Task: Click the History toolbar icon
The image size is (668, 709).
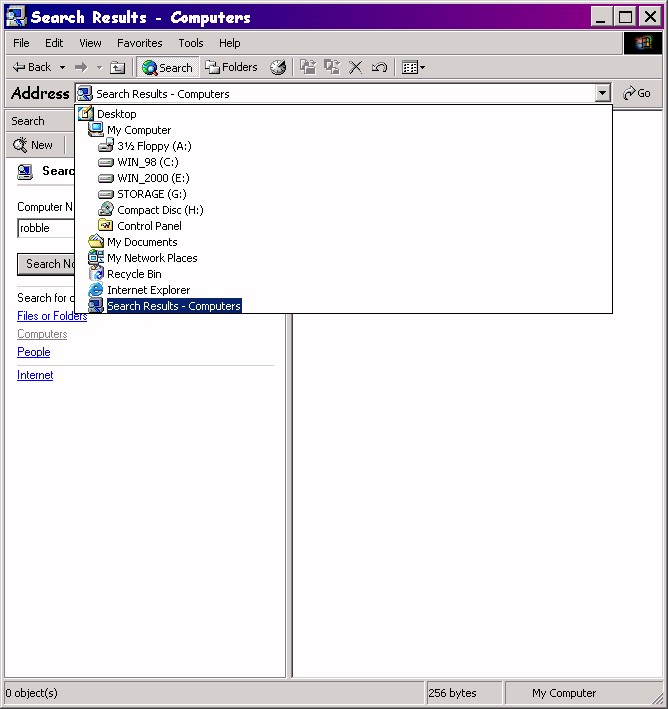Action: coord(278,67)
